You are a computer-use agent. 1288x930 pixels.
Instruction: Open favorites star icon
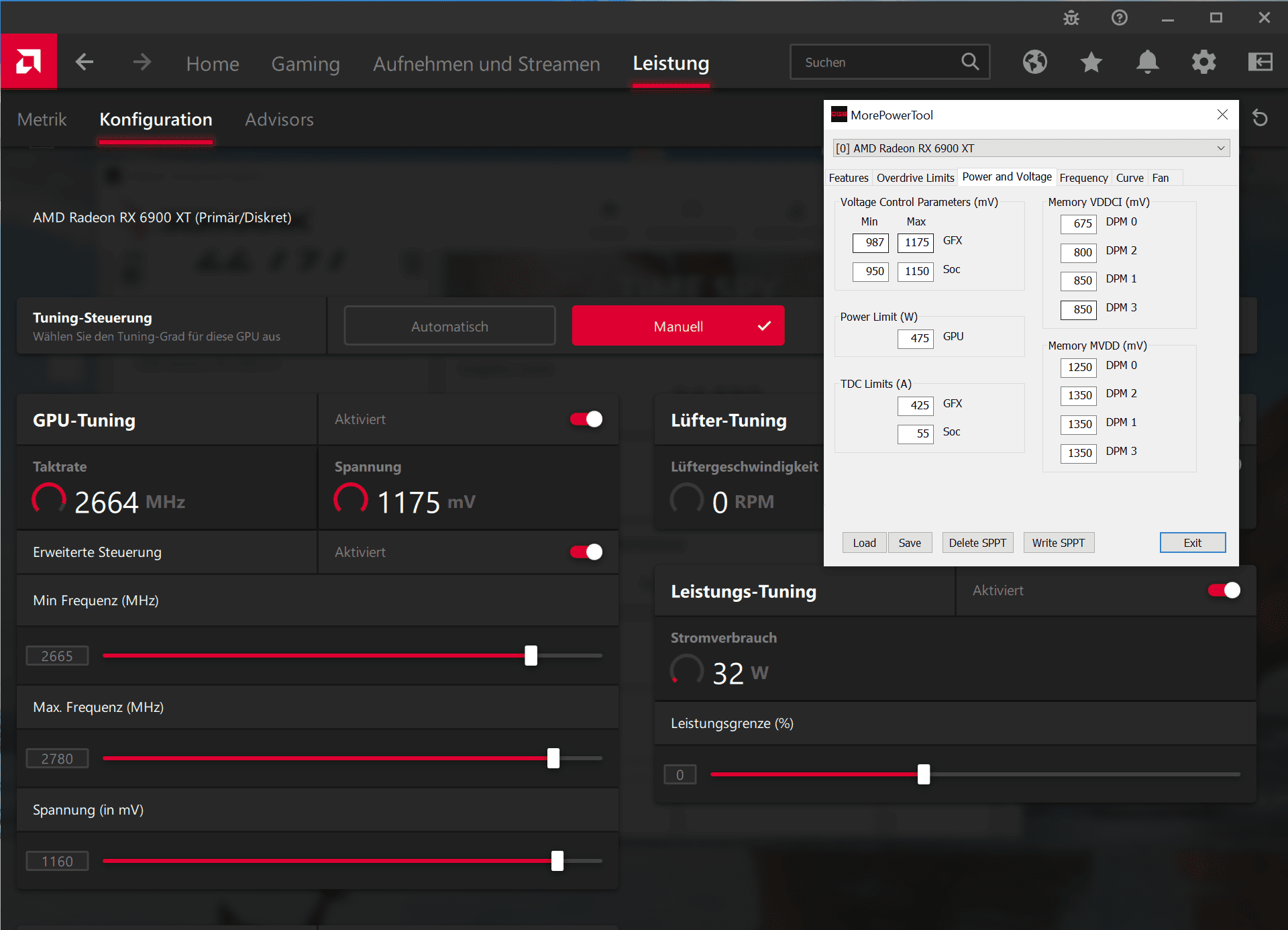[x=1091, y=62]
